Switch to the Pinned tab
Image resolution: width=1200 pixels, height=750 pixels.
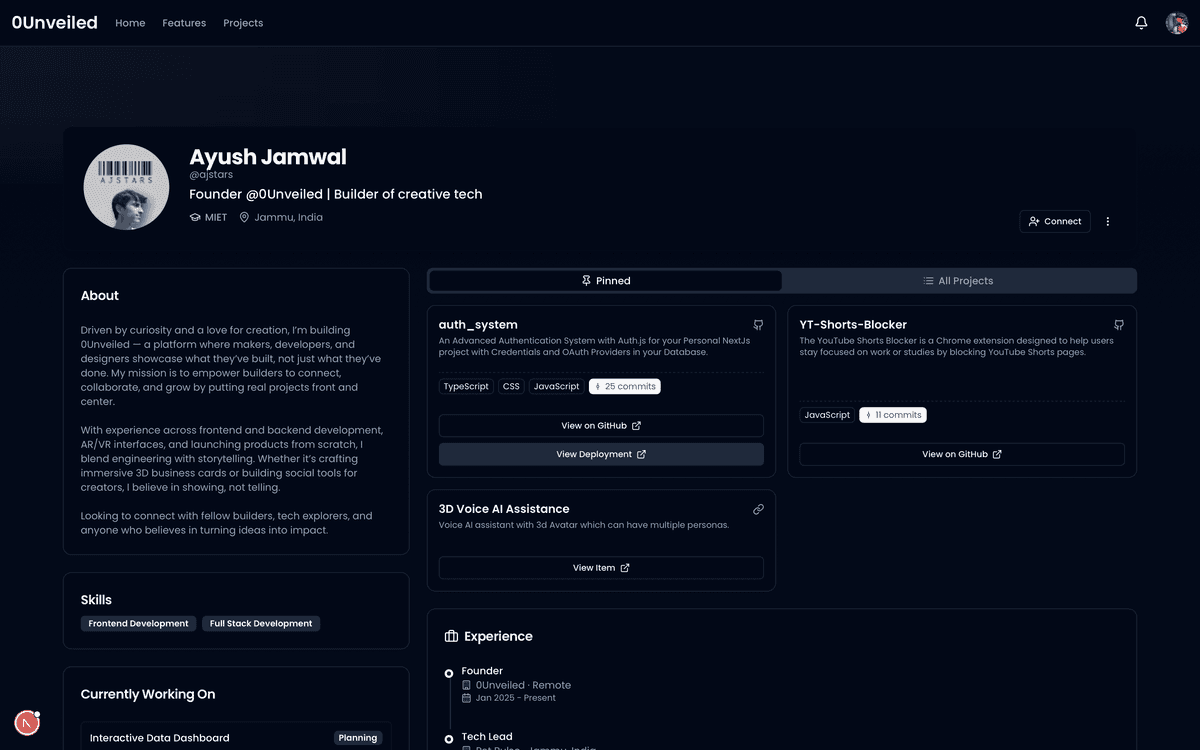605,281
